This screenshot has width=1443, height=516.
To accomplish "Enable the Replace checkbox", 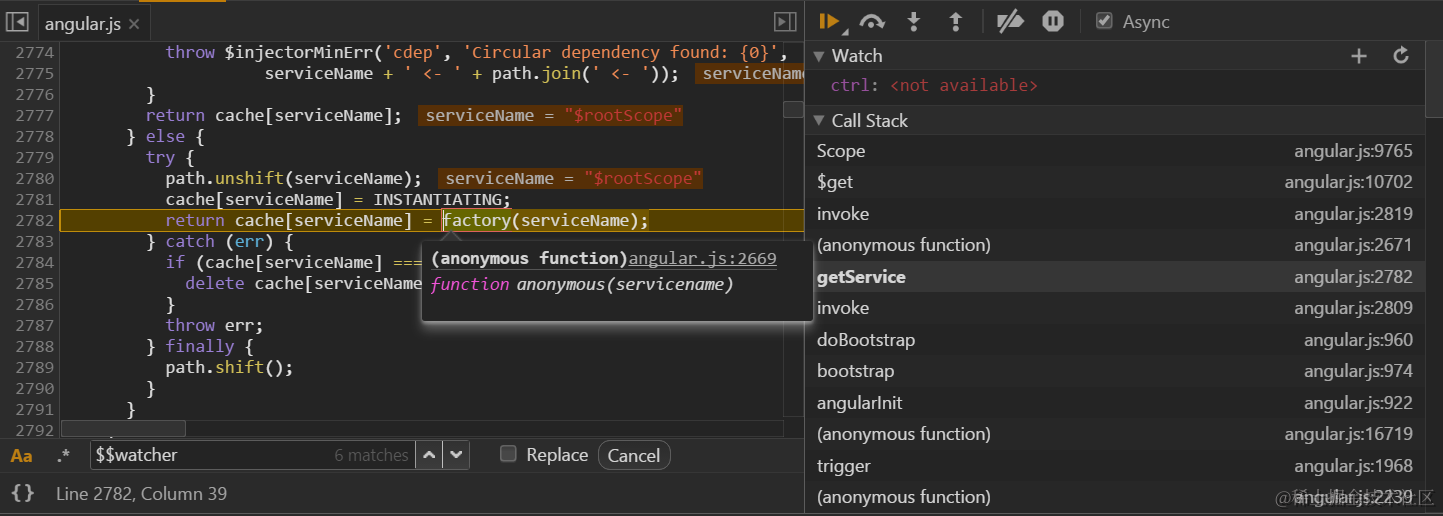I will [x=508, y=454].
